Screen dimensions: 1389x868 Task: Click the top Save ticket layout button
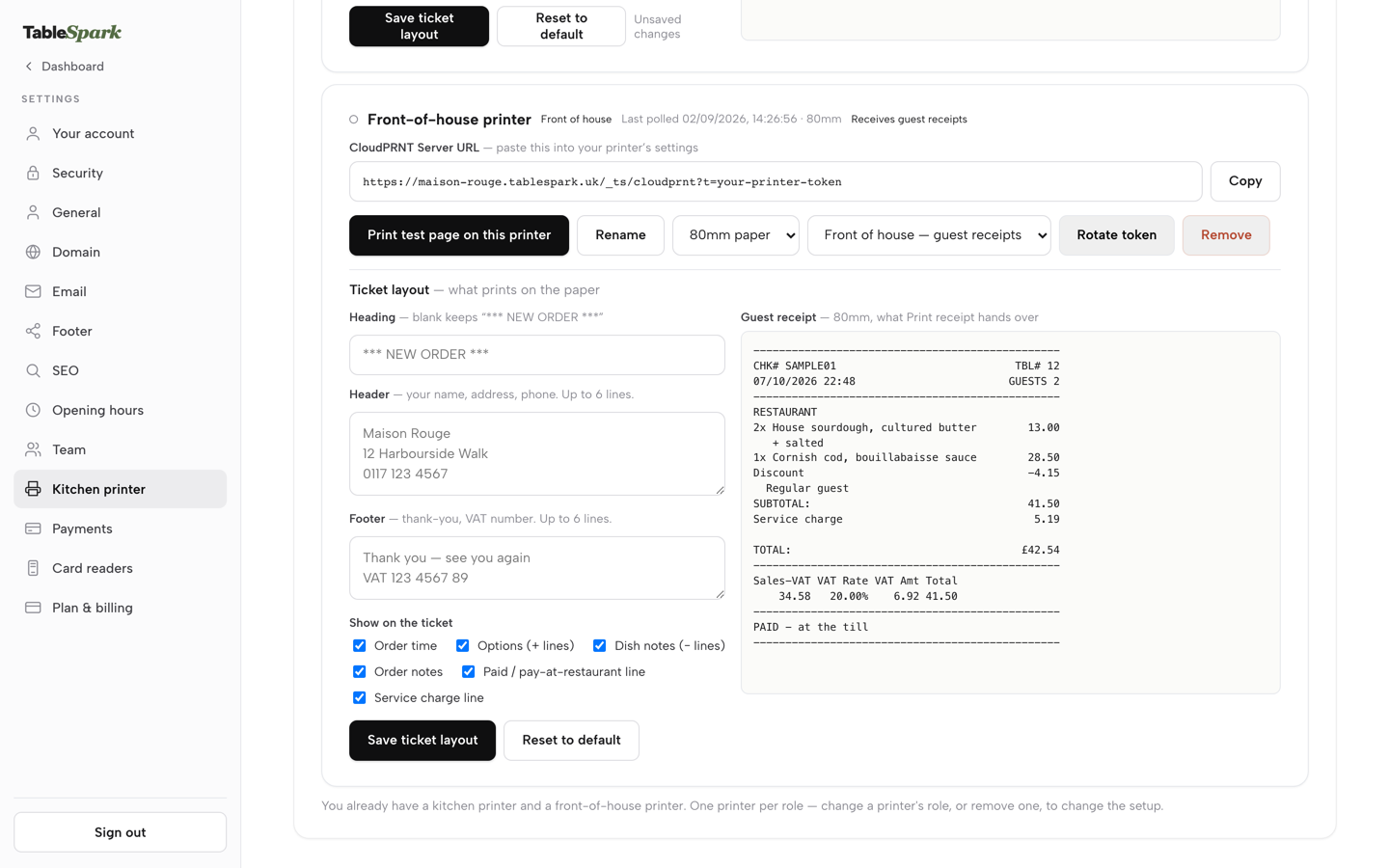point(419,26)
